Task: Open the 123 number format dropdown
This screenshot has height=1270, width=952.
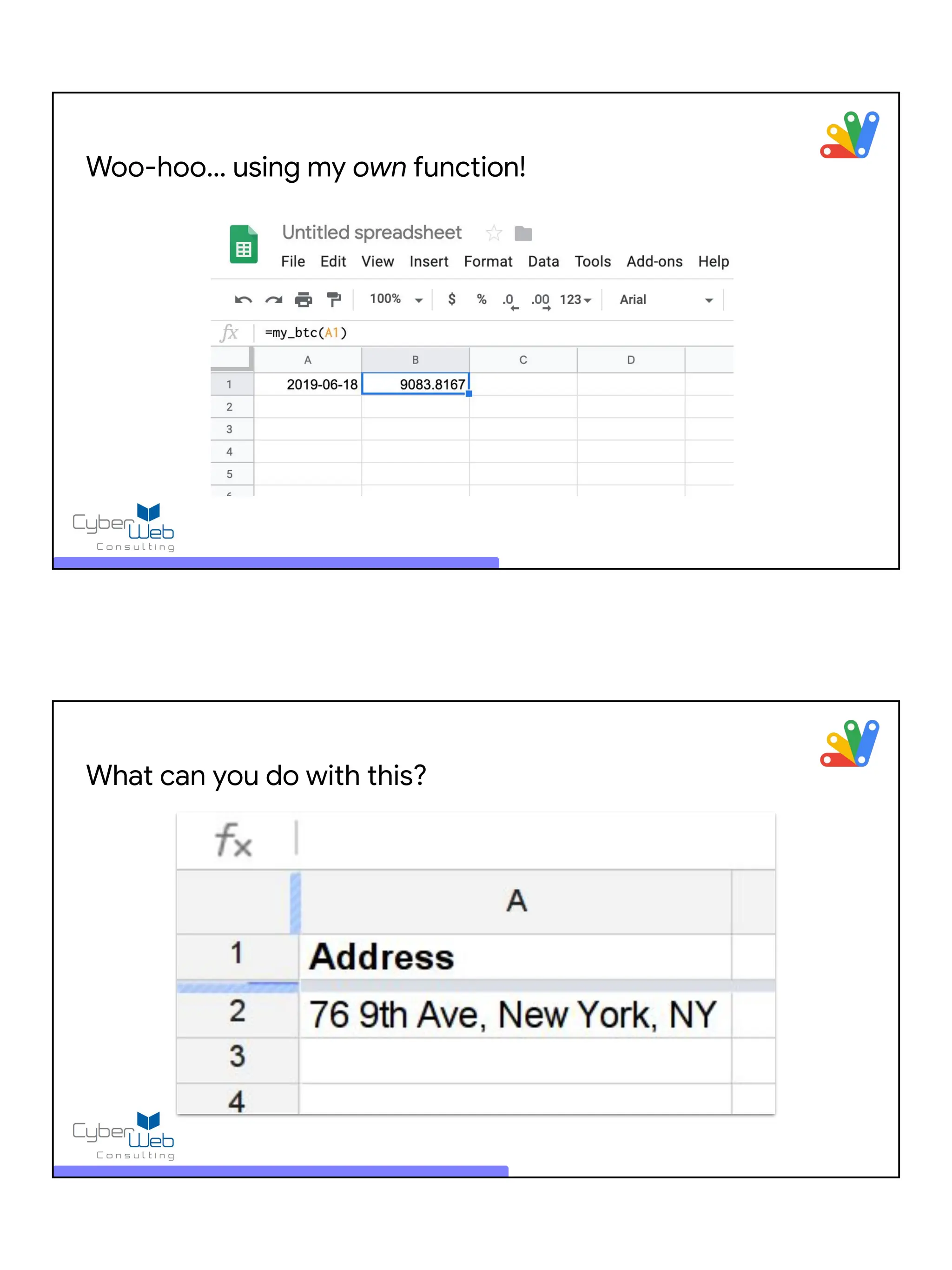Action: (x=575, y=299)
